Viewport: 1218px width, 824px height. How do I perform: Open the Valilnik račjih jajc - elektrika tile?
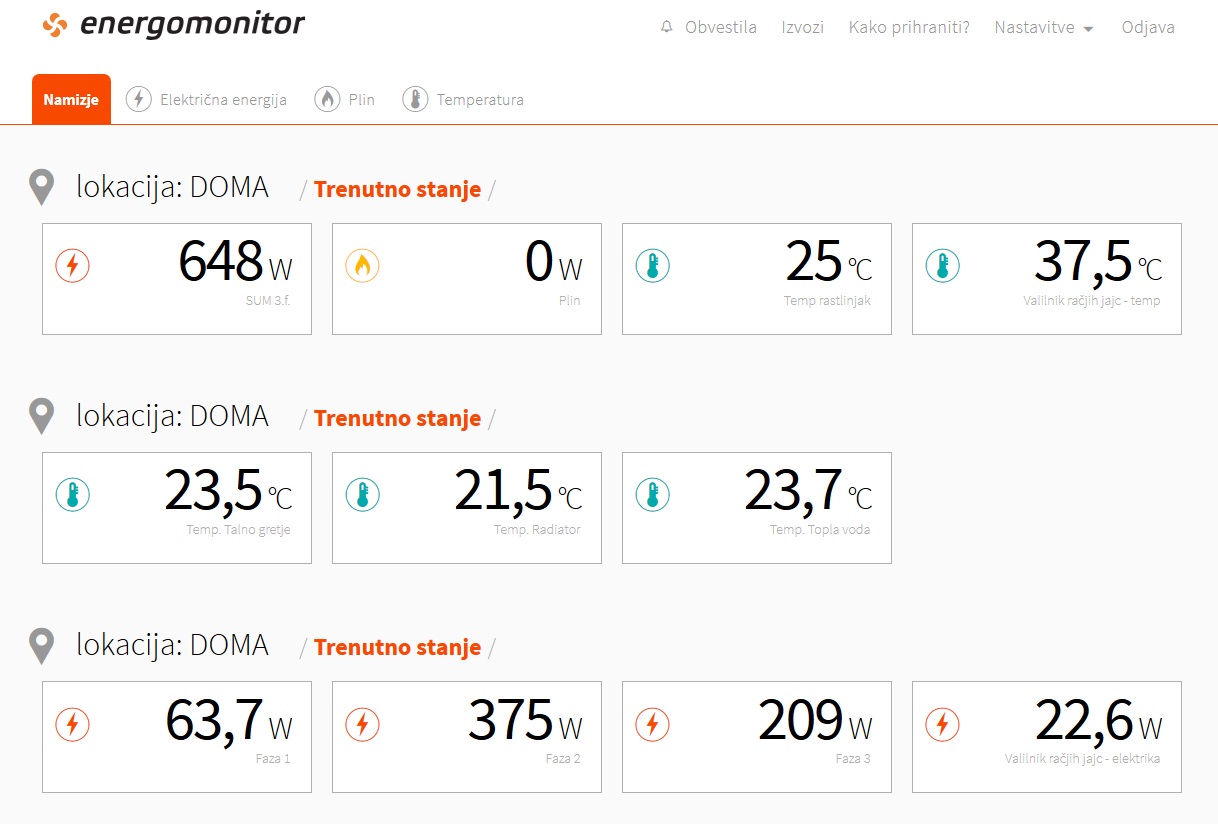point(1047,737)
